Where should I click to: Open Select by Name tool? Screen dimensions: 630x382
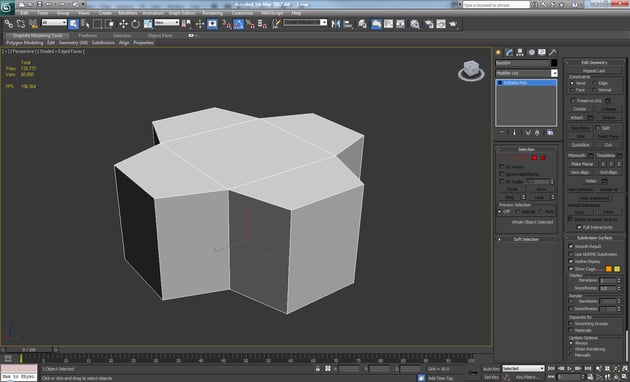(85, 24)
